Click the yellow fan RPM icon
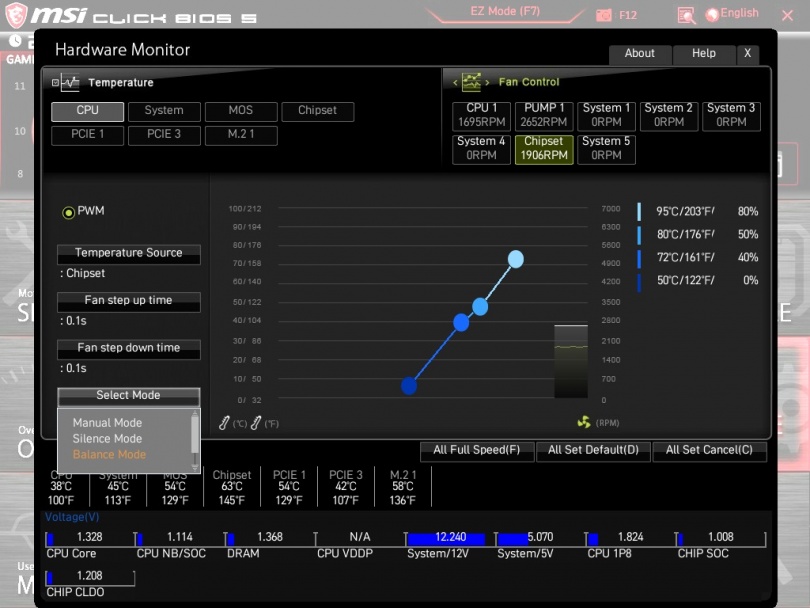This screenshot has width=810, height=608. click(584, 423)
